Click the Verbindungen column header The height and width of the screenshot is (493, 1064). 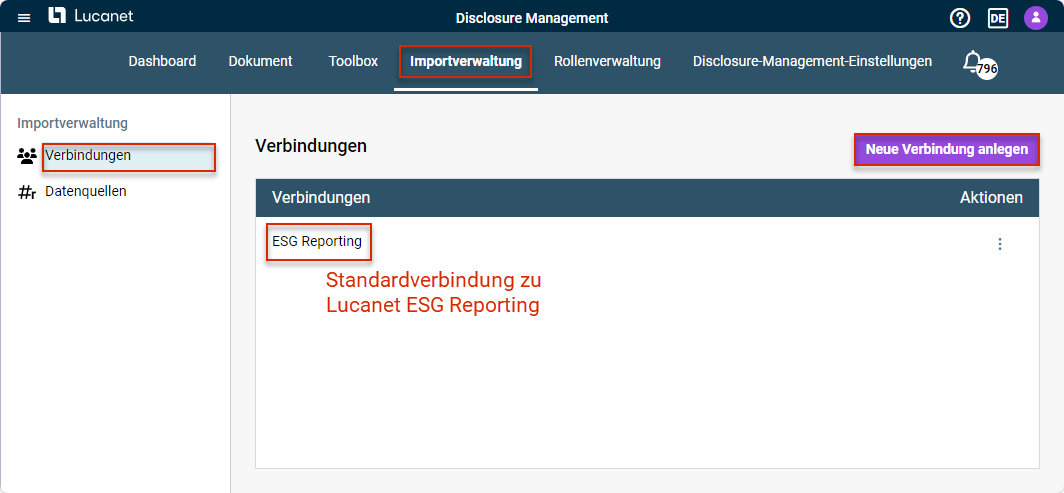[321, 198]
